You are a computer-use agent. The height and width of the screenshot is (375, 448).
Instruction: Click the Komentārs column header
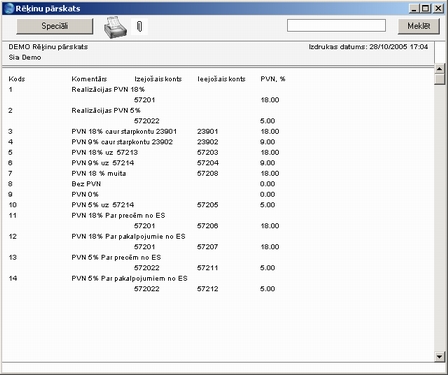(89, 79)
